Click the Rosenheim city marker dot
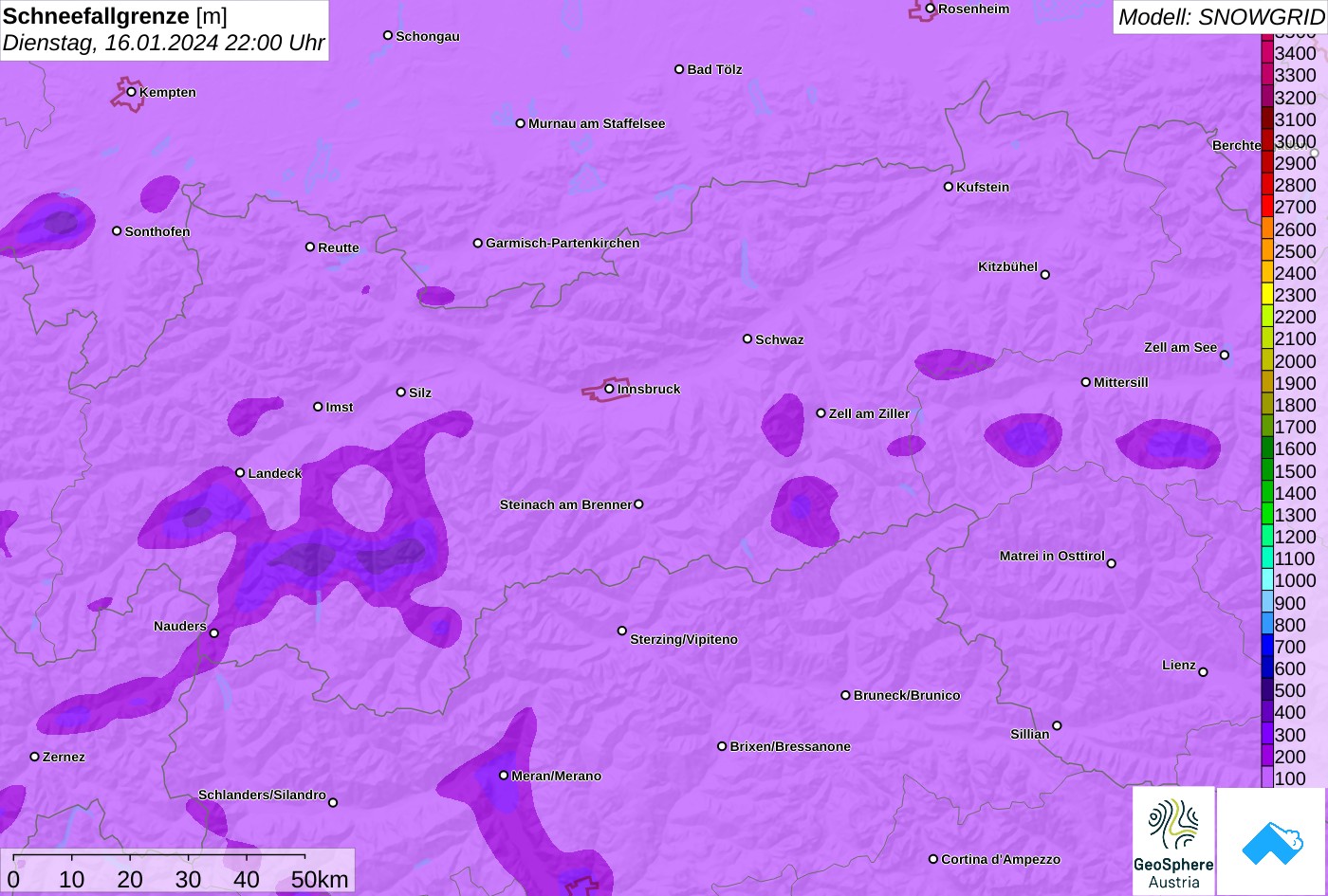This screenshot has height=896, width=1328. [931, 9]
